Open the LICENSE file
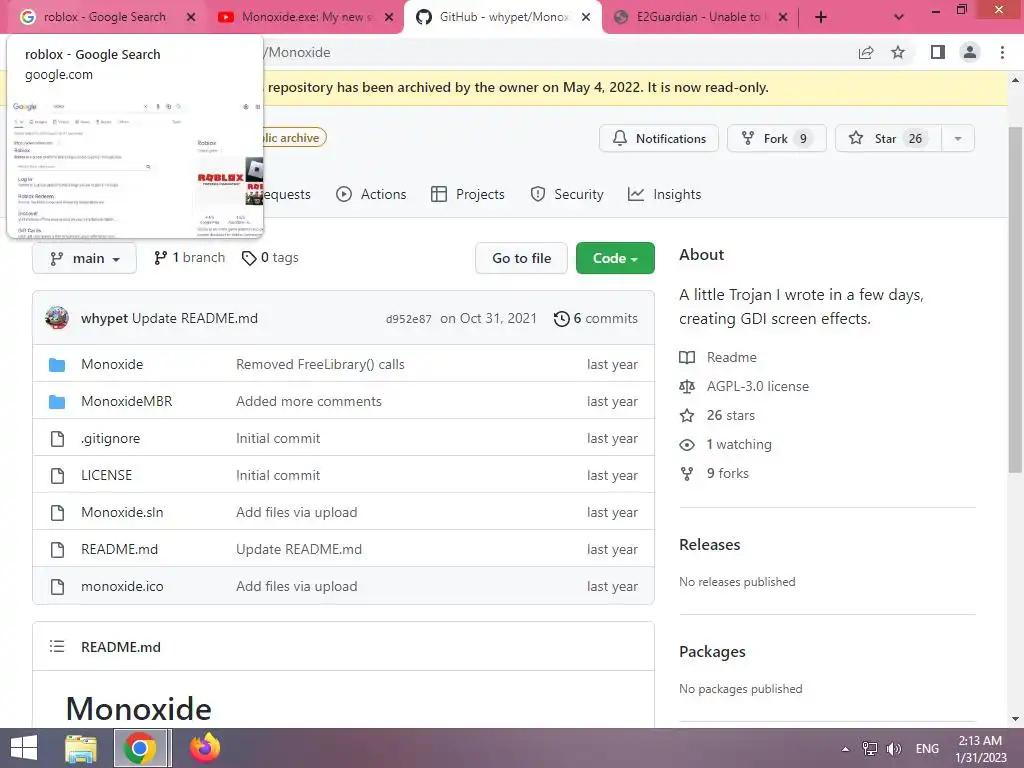The height and width of the screenshot is (768, 1024). [106, 475]
